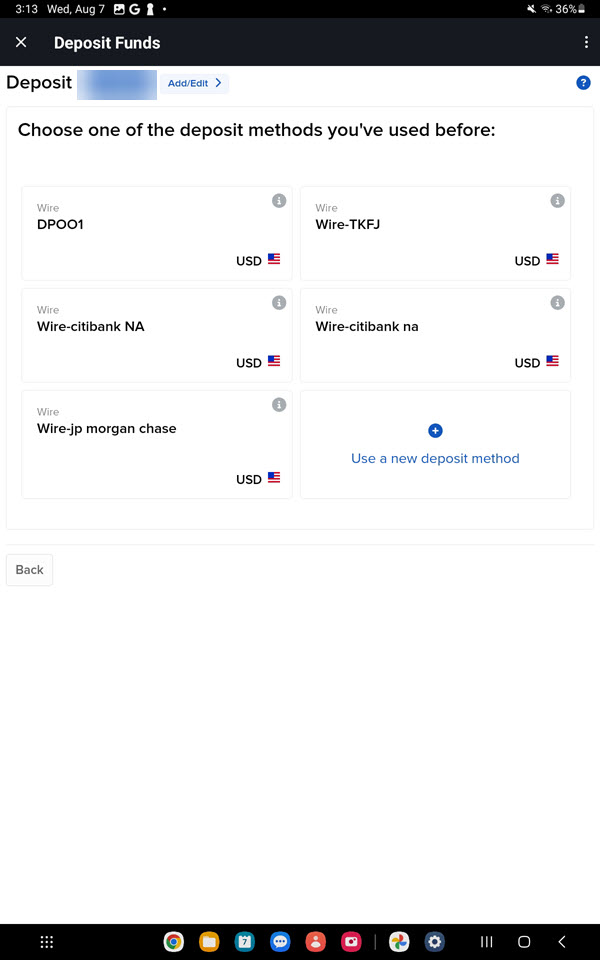Go back with the Back button
600x960 pixels.
coord(29,570)
